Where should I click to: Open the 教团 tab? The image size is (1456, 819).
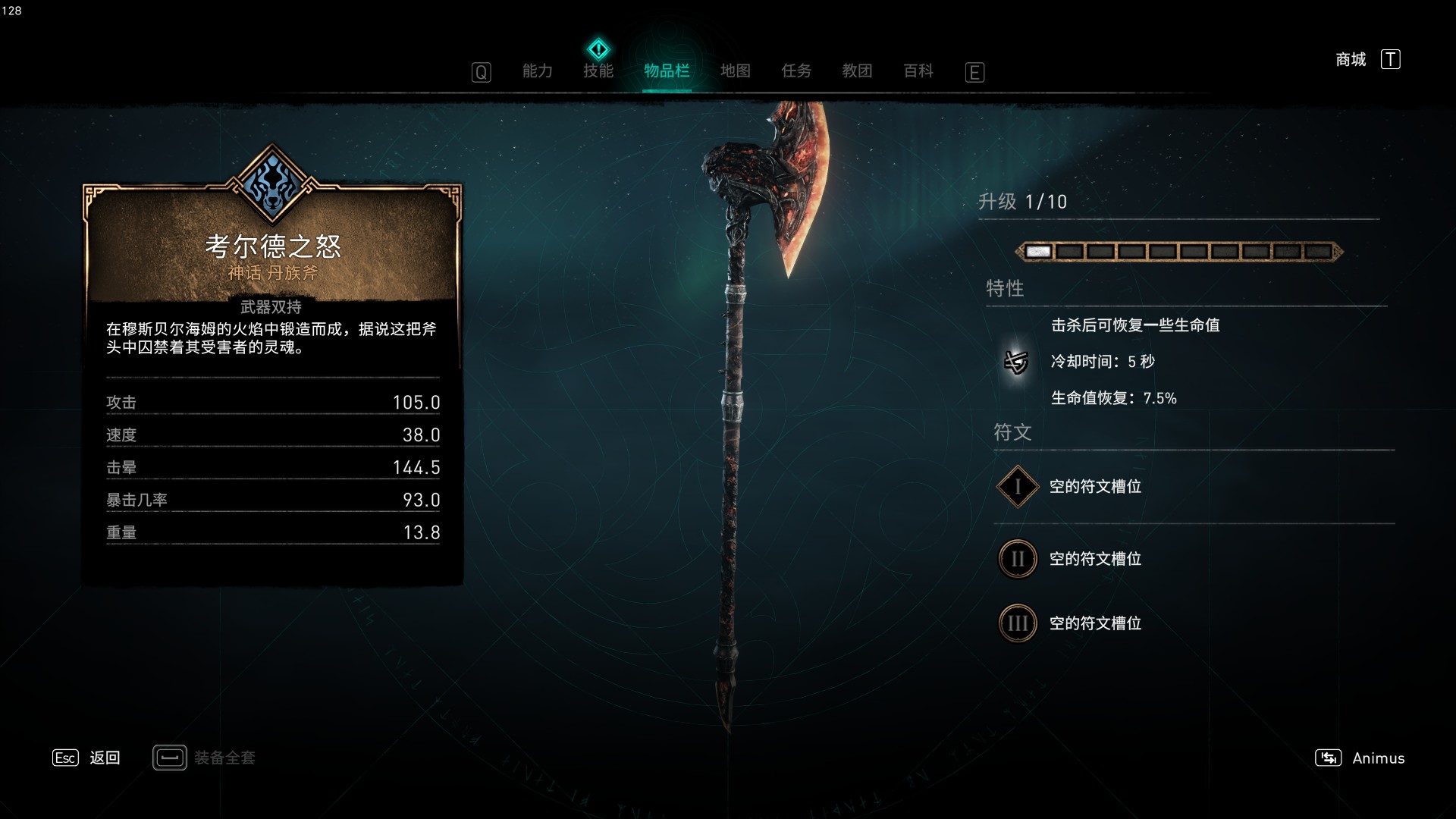tap(857, 71)
